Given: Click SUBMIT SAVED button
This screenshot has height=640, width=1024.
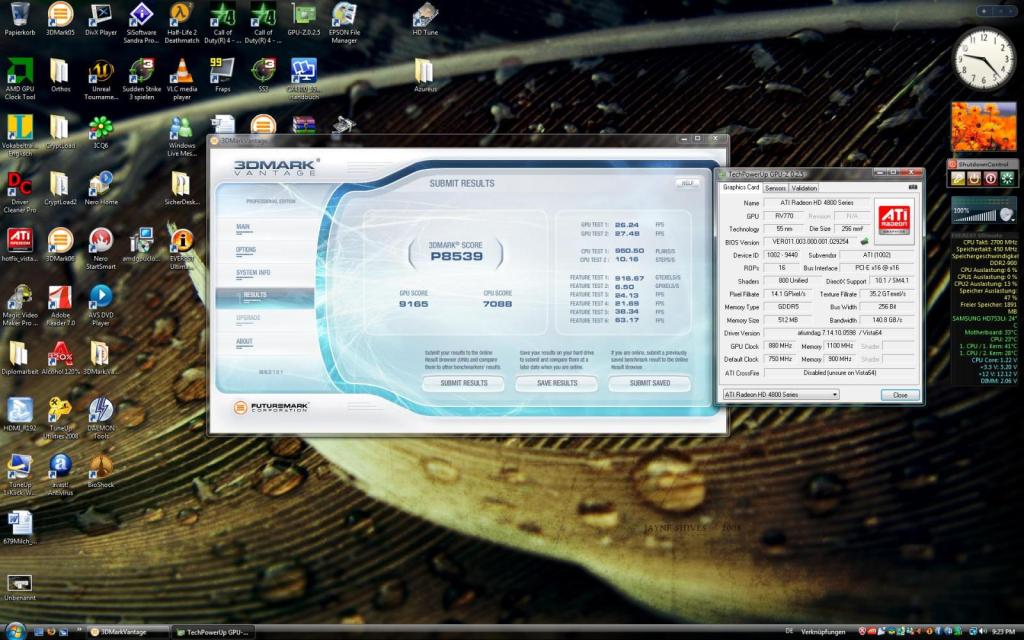Looking at the screenshot, I should point(649,383).
